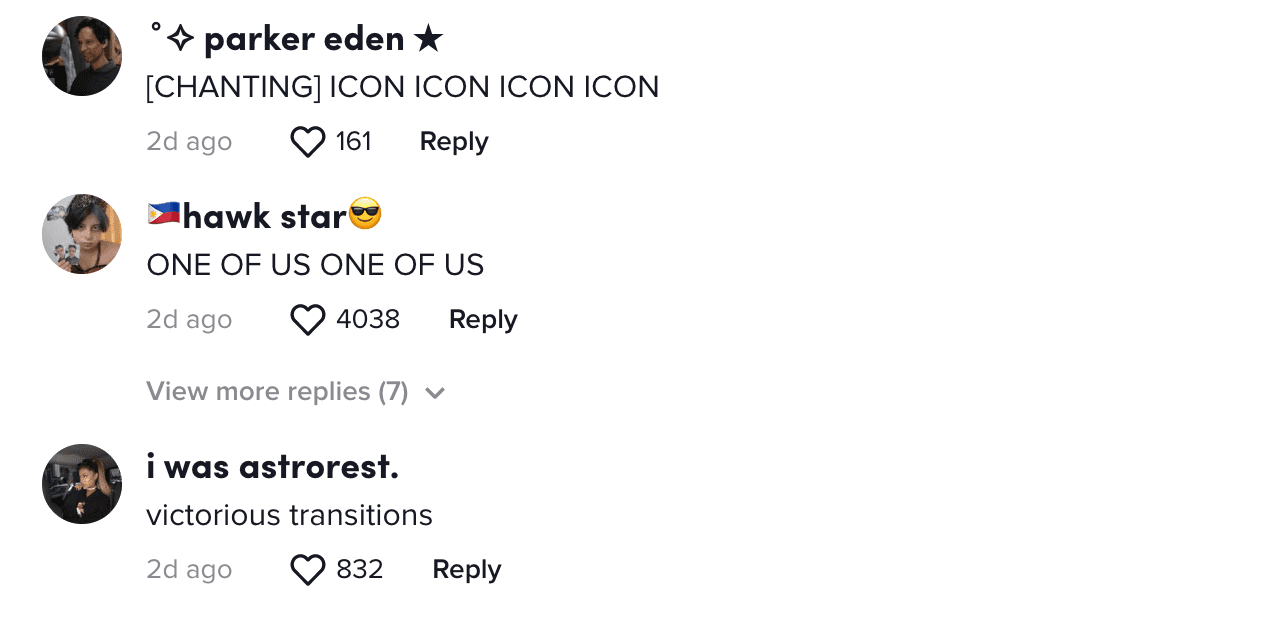Click the ONE OF US comment text
The height and width of the screenshot is (618, 1286).
click(x=315, y=266)
